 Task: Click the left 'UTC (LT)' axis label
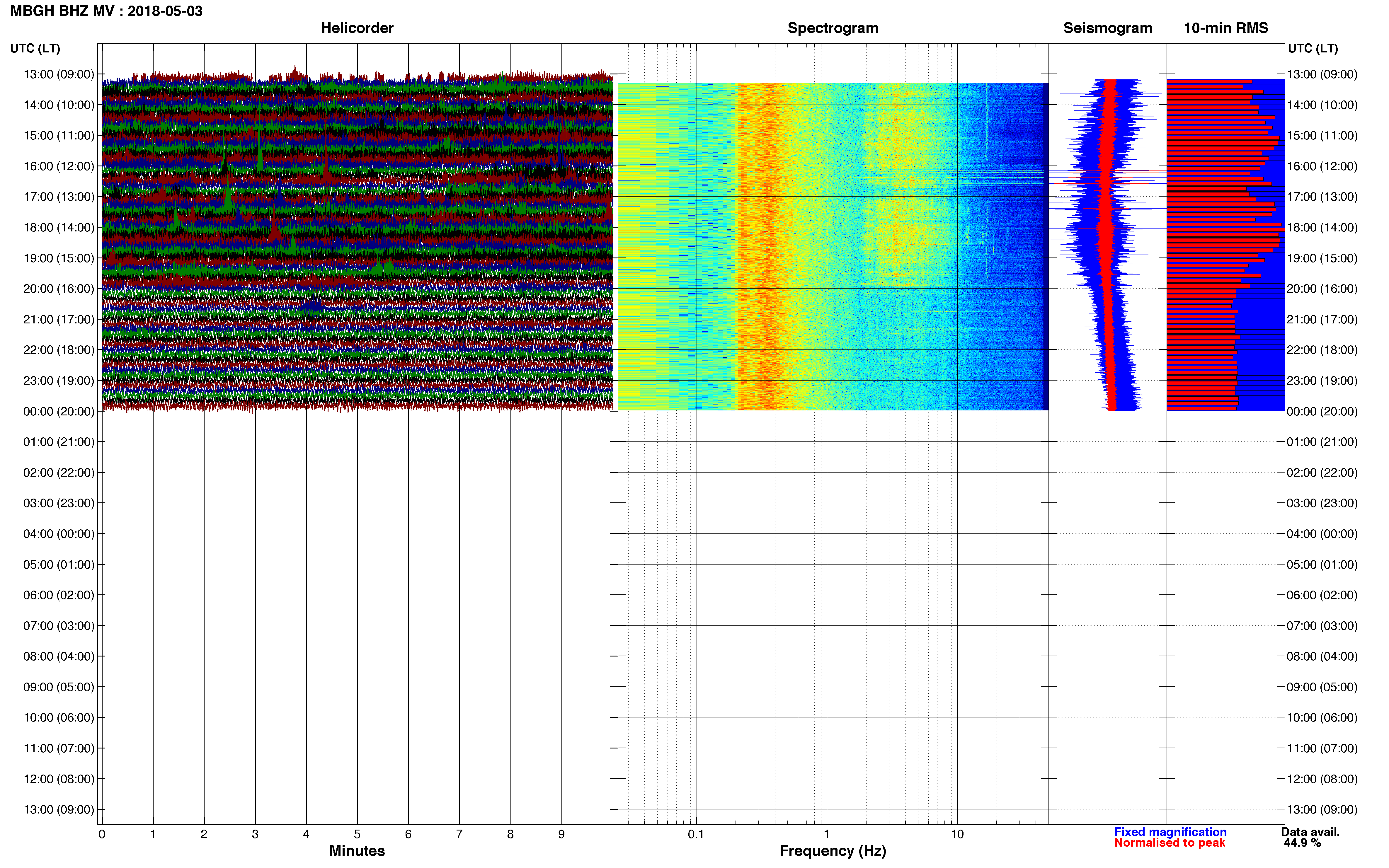point(35,48)
